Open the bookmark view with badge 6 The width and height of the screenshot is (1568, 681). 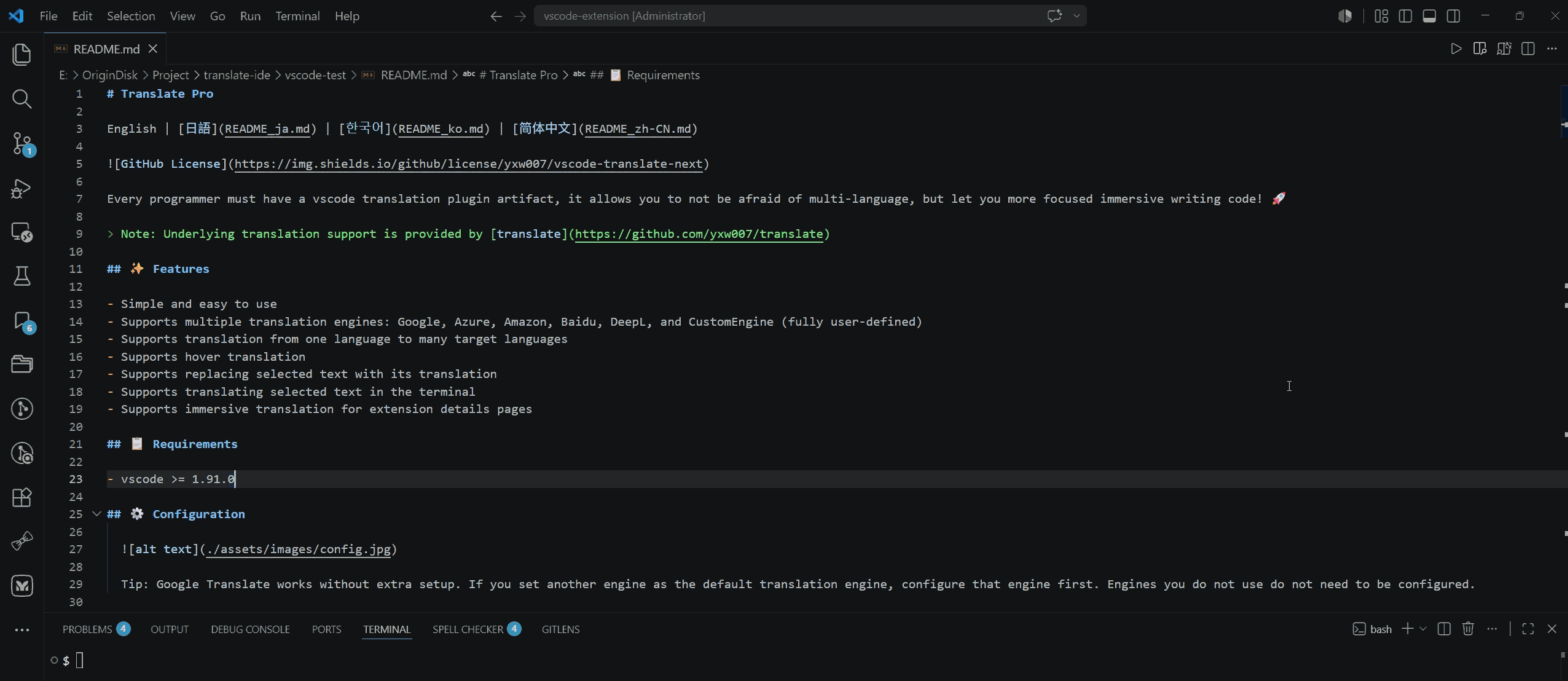pyautogui.click(x=22, y=321)
